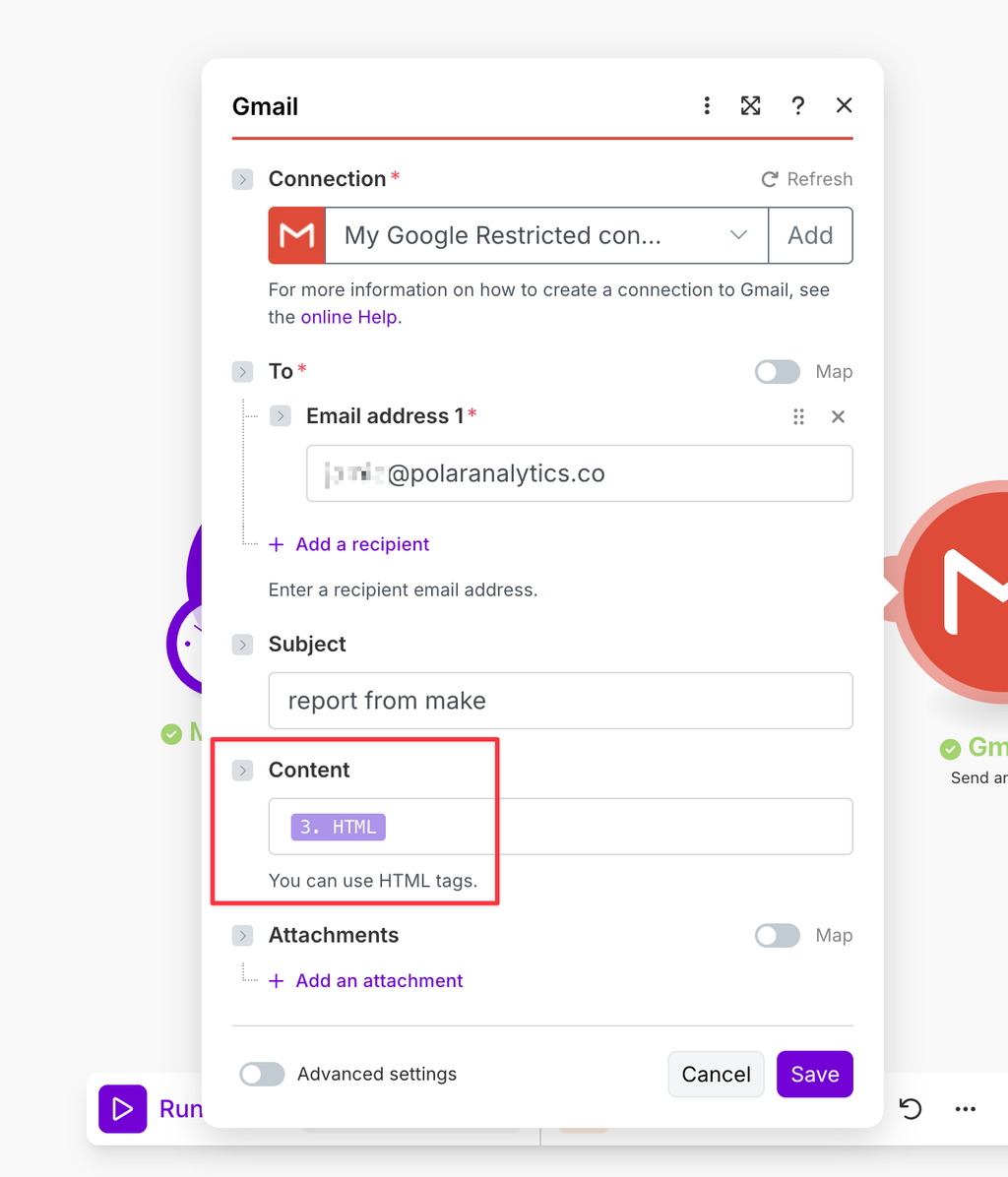Viewport: 1008px width, 1177px height.
Task: Expand the Connection field chevron
Action: click(242, 179)
